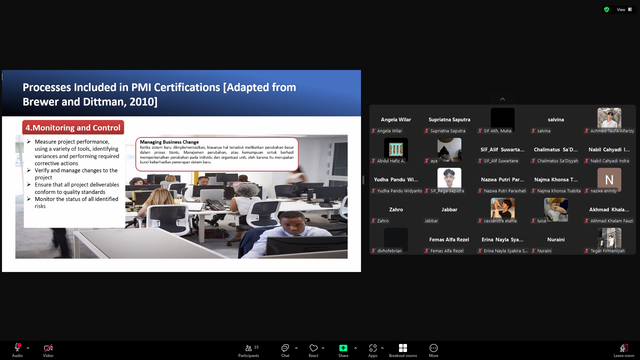Select Zahro's participant tile
This screenshot has height=360, width=640.
396,210
